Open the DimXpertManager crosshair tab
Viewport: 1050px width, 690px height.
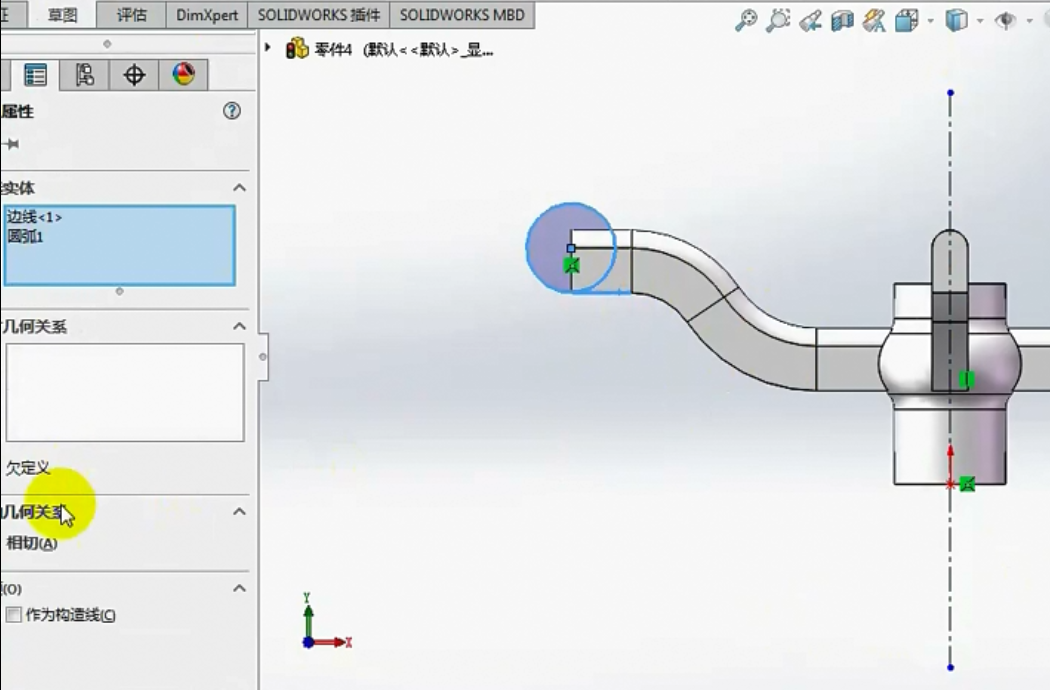tap(134, 75)
